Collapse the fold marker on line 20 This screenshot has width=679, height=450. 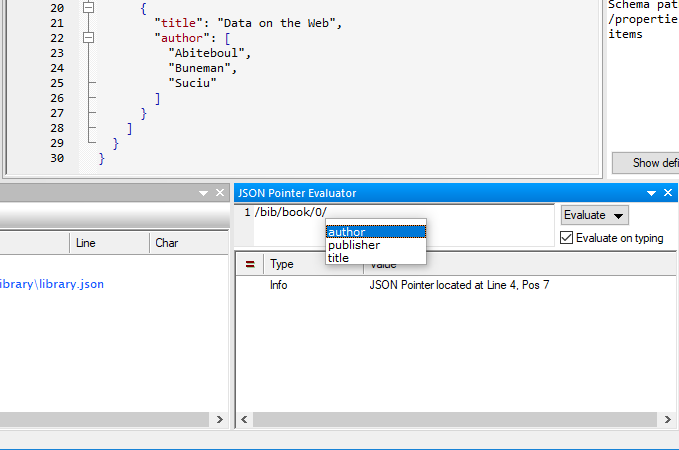(88, 7)
